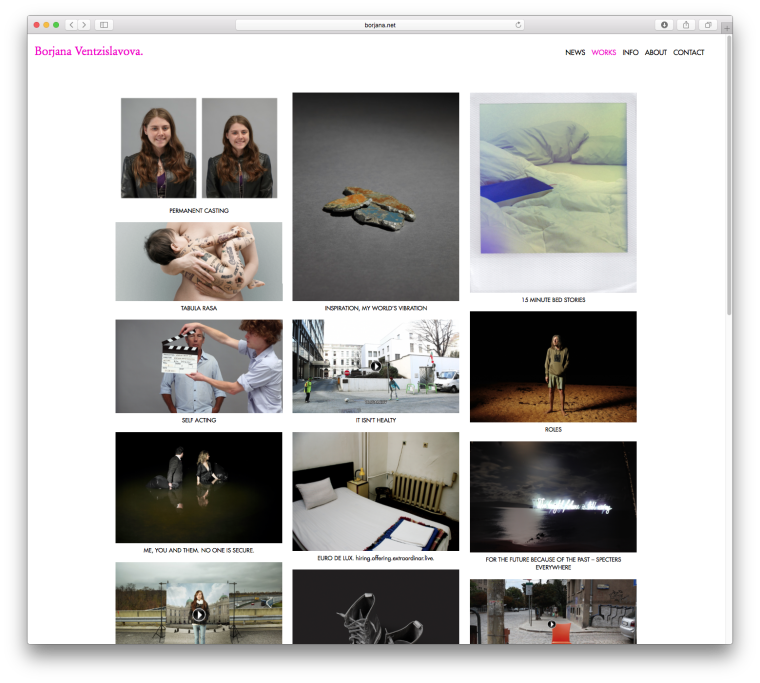Open the INFO navigation link

click(x=630, y=53)
